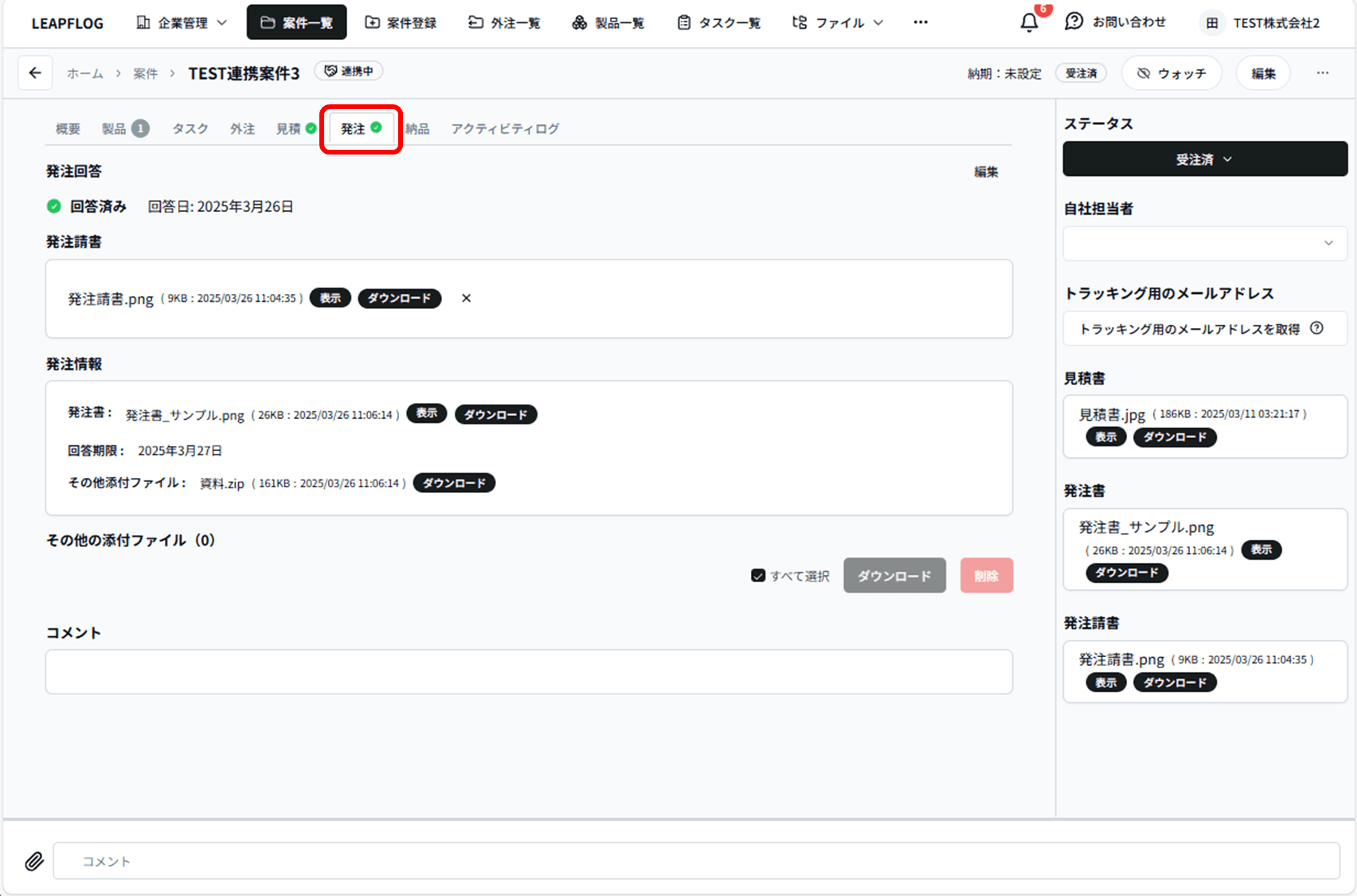Switch to the アクティビティログ tab
Image resolution: width=1357 pixels, height=896 pixels.
(x=505, y=129)
